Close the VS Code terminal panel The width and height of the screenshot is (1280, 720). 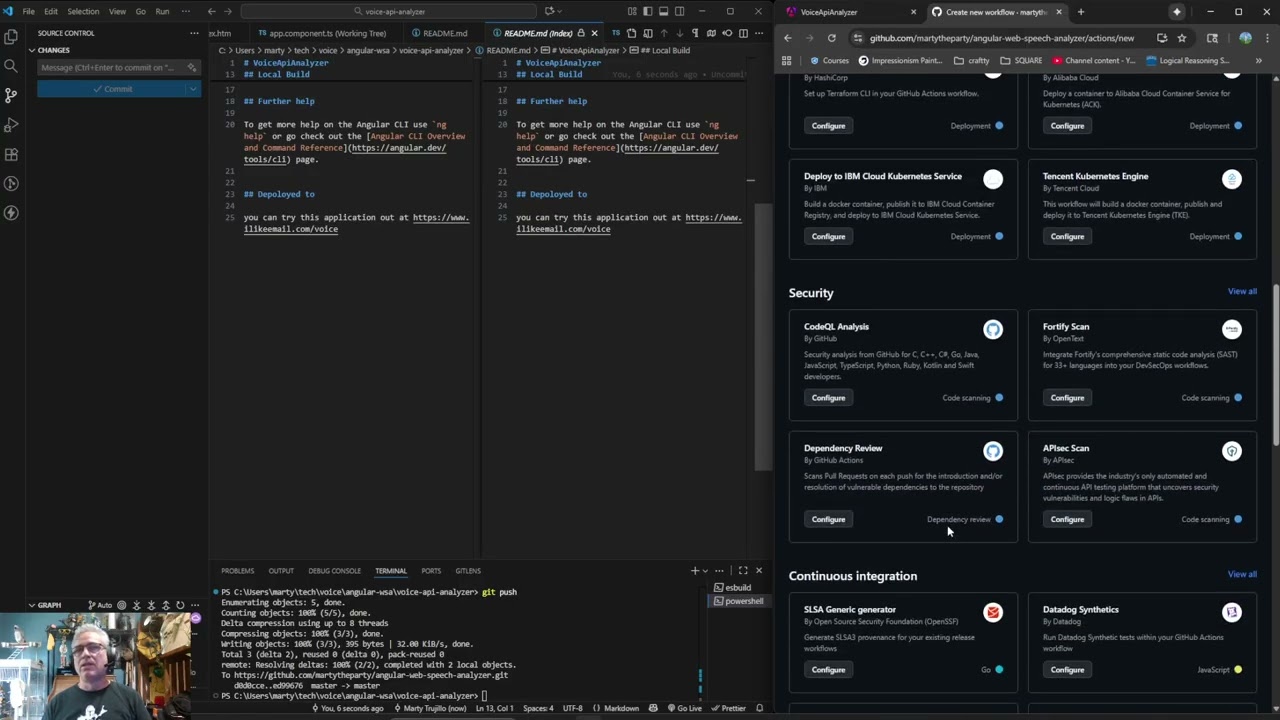758,570
